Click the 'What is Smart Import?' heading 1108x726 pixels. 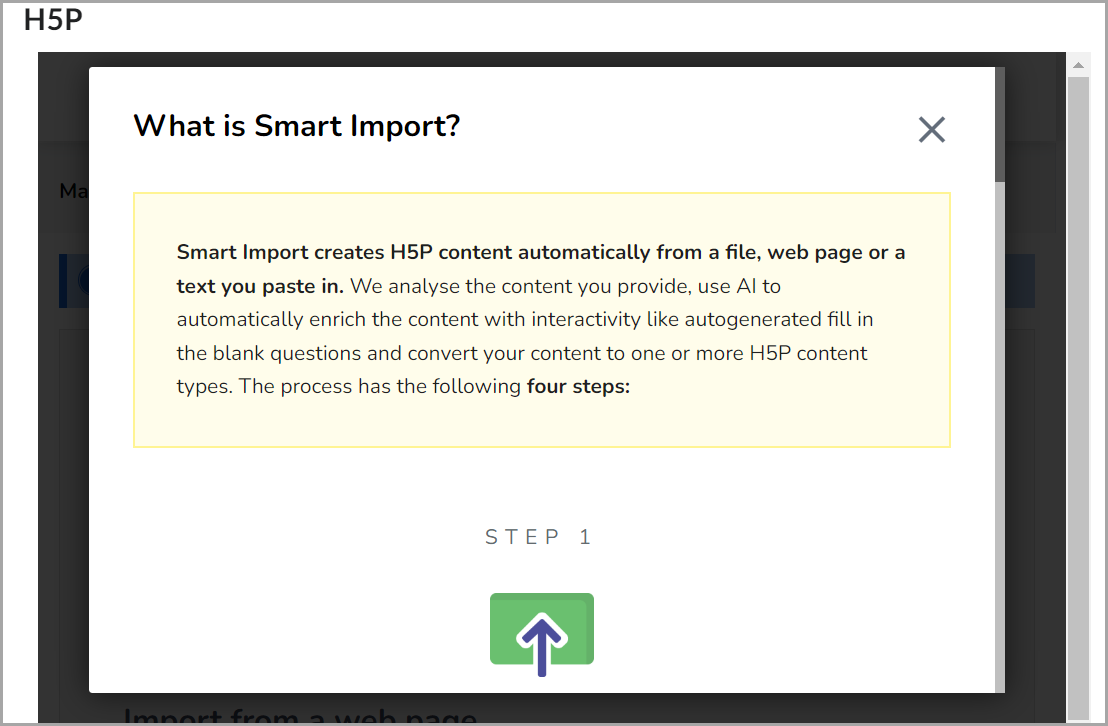[x=297, y=127]
